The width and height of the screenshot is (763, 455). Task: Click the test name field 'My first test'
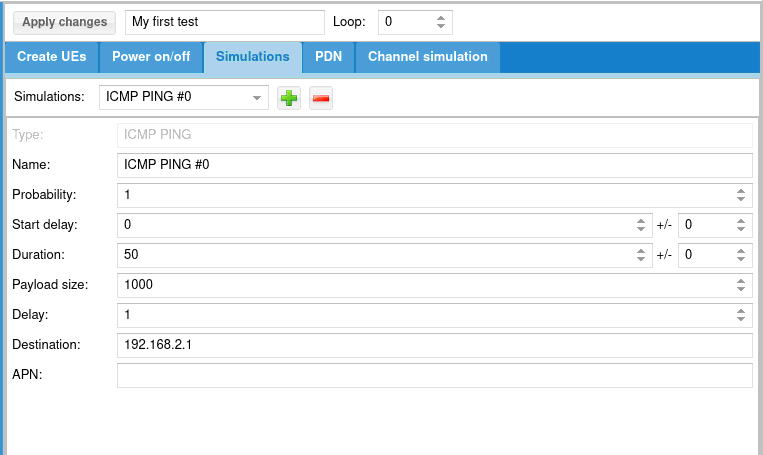pos(225,22)
